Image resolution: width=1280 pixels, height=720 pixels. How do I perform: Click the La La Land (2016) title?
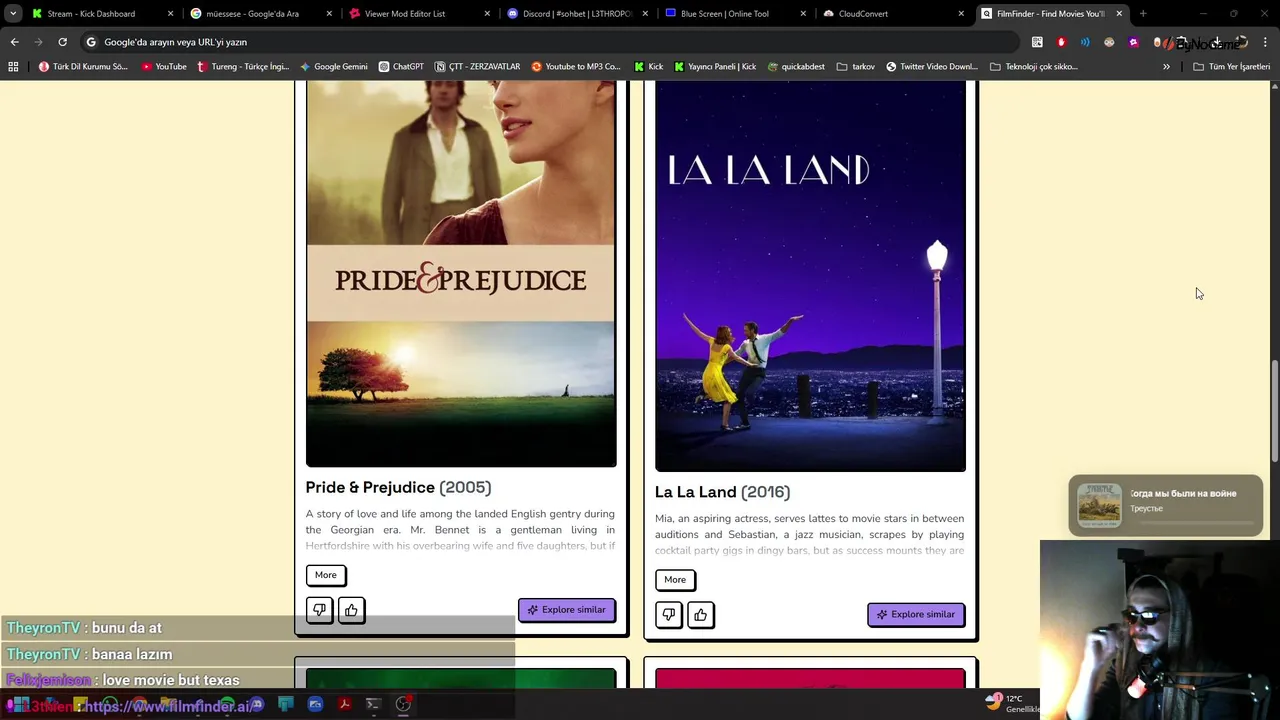pyautogui.click(x=722, y=492)
